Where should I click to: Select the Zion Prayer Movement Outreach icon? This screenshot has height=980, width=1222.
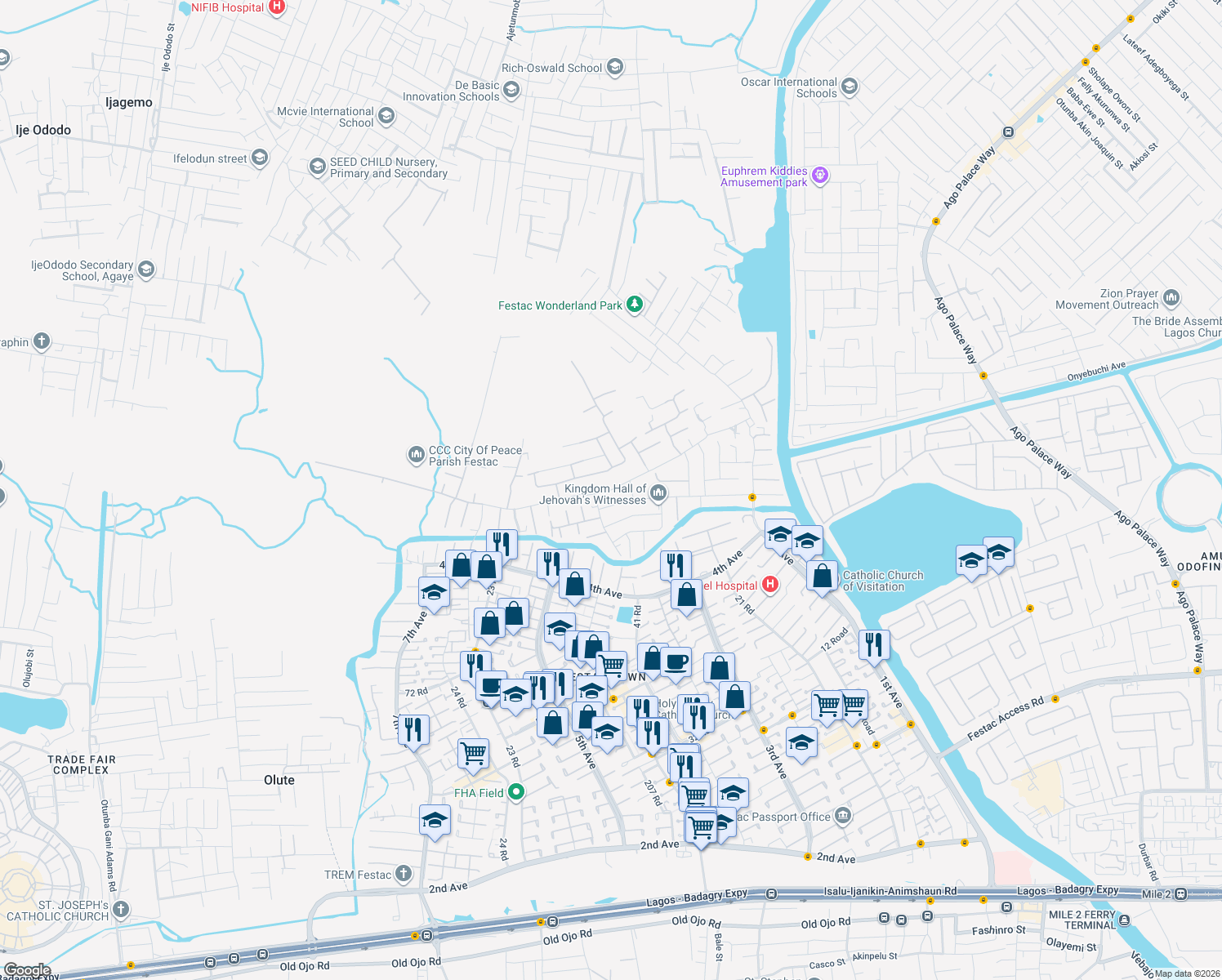pyautogui.click(x=1171, y=298)
